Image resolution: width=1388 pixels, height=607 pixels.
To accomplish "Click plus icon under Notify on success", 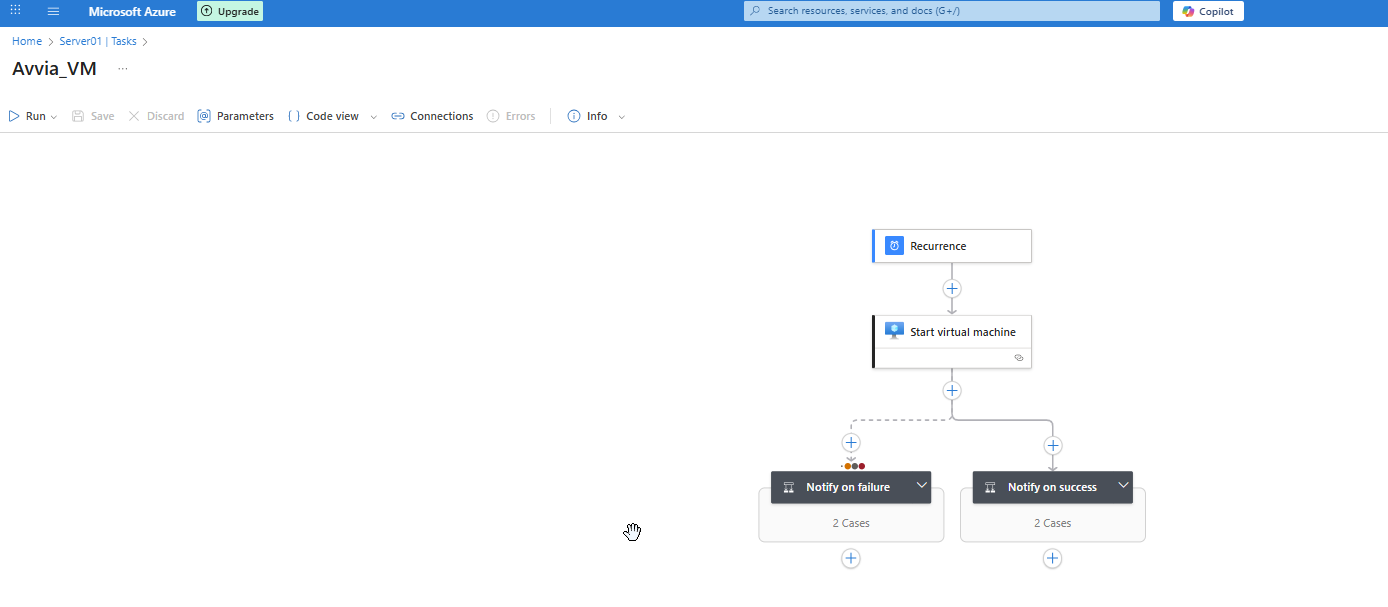I will 1052,559.
